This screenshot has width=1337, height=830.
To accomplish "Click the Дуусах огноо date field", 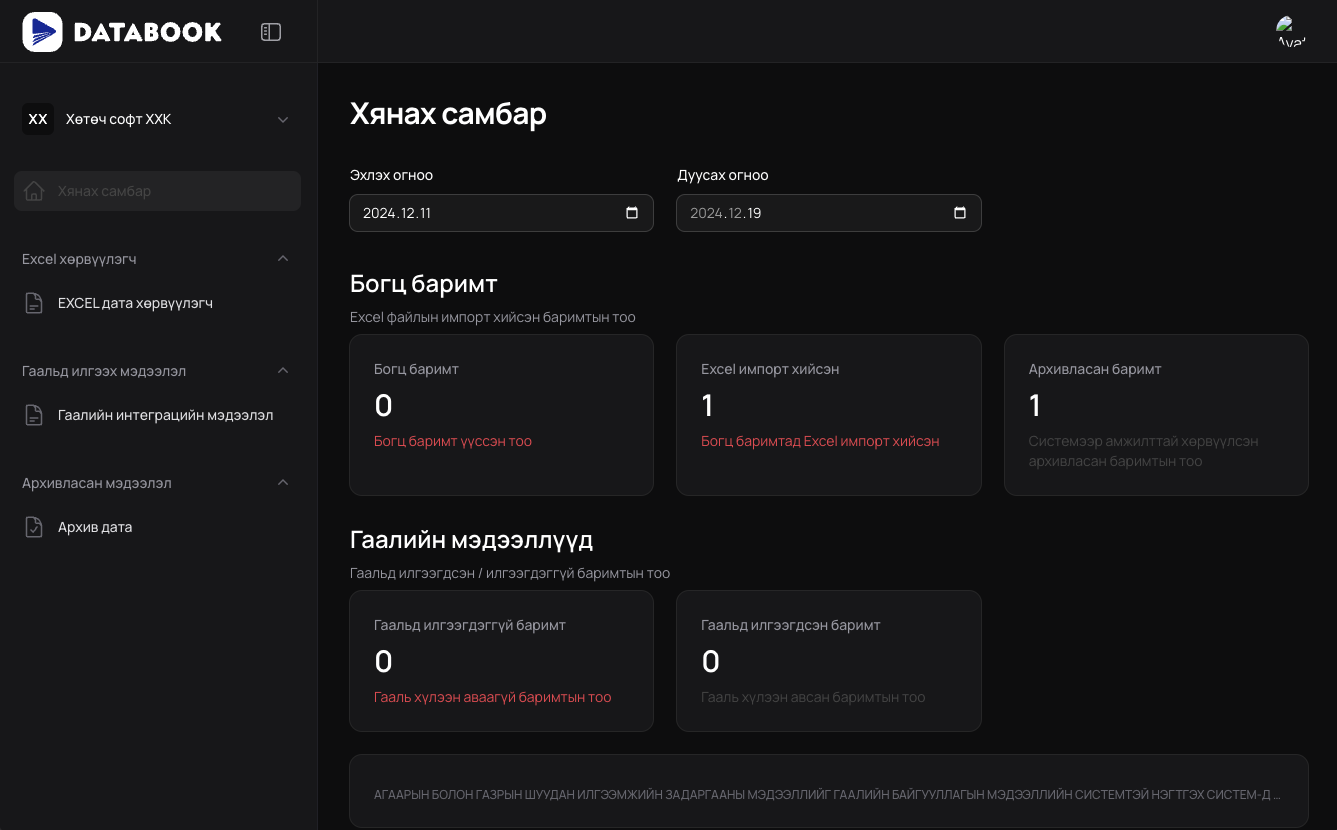I will [810, 213].
